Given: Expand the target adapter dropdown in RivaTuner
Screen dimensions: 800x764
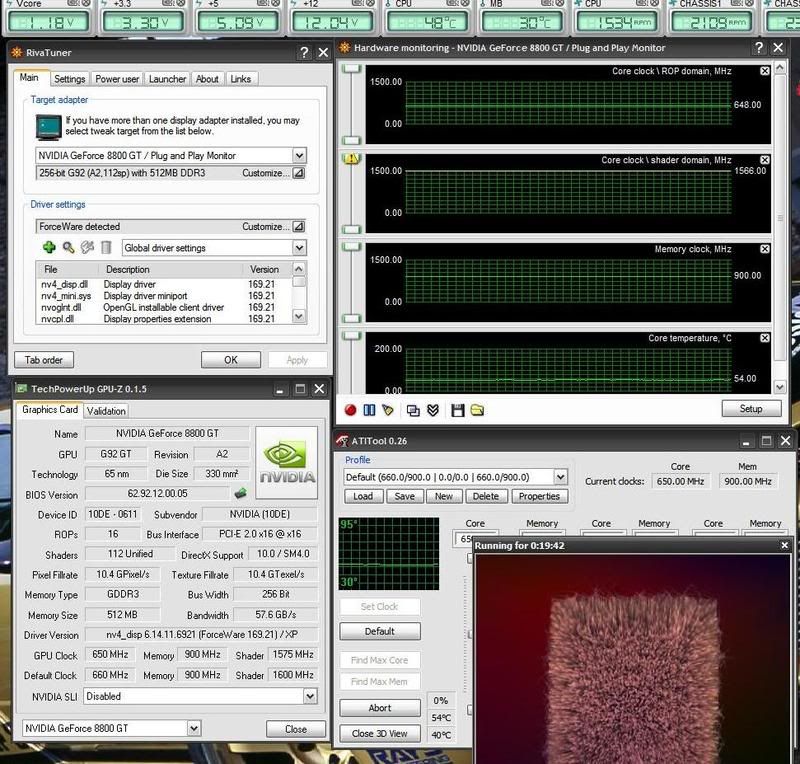Looking at the screenshot, I should click(299, 156).
